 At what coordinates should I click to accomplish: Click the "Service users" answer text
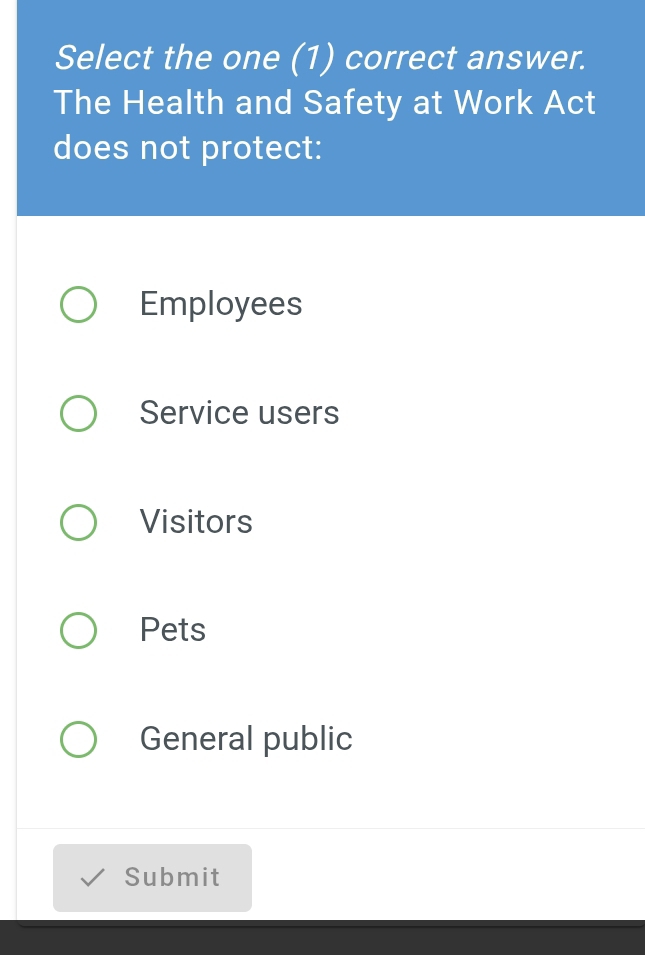point(239,413)
